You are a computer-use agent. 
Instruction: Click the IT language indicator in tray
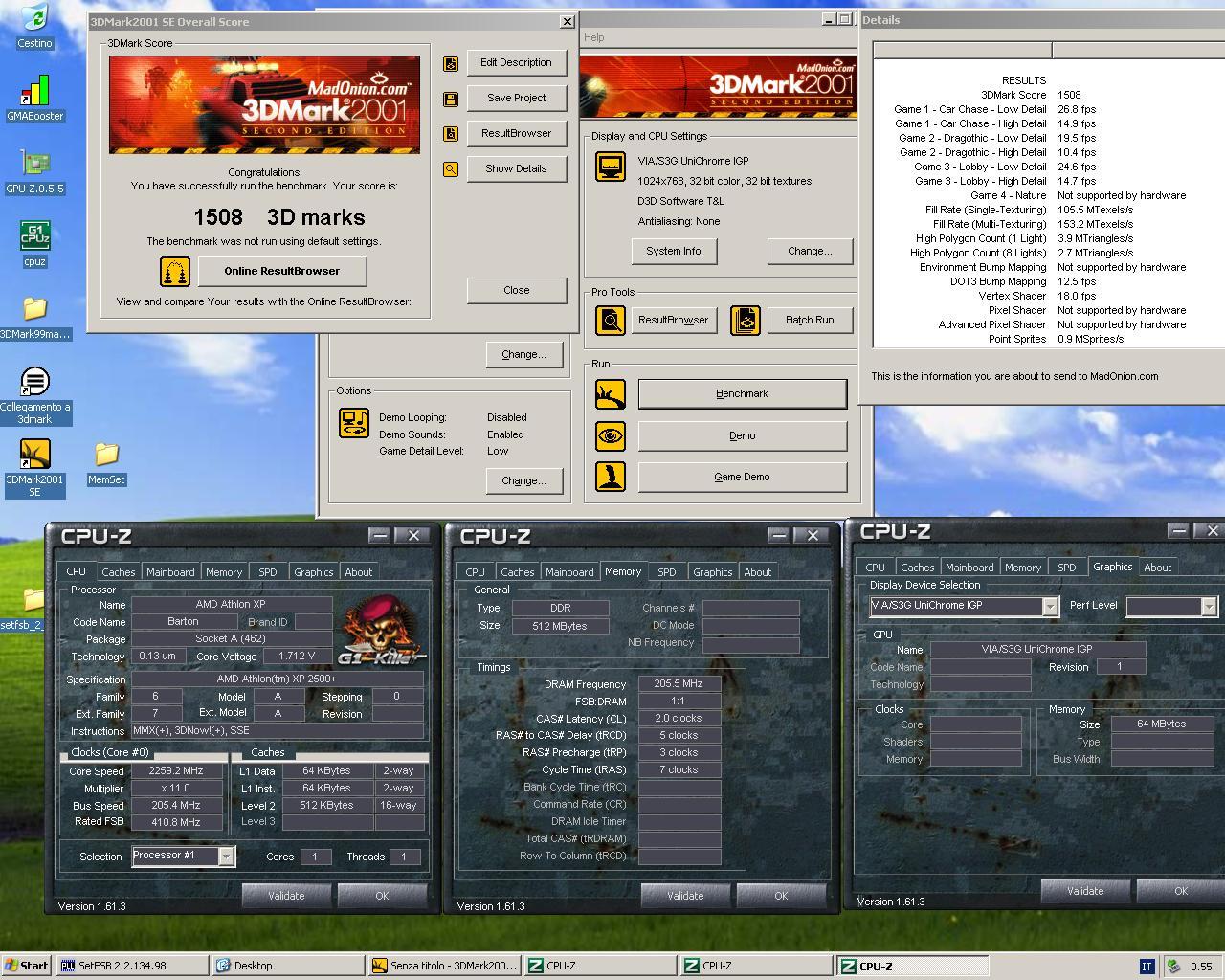[1147, 966]
